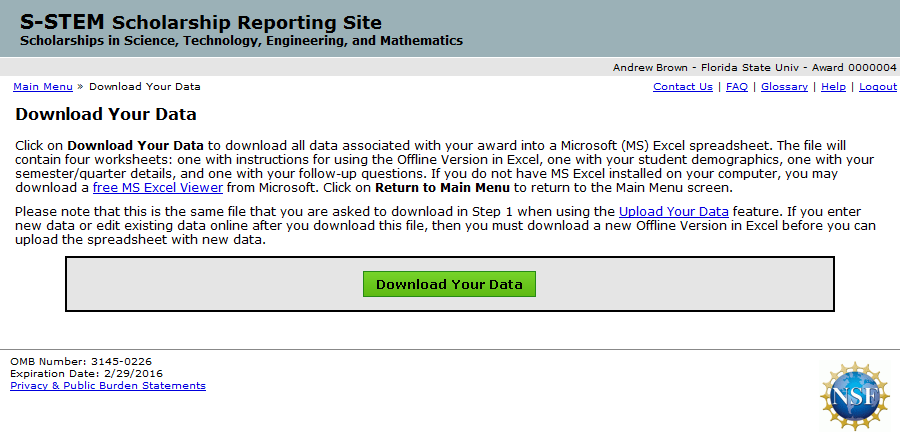Follow the free MS Excel Viewer link
This screenshot has height=444, width=902.
[159, 188]
